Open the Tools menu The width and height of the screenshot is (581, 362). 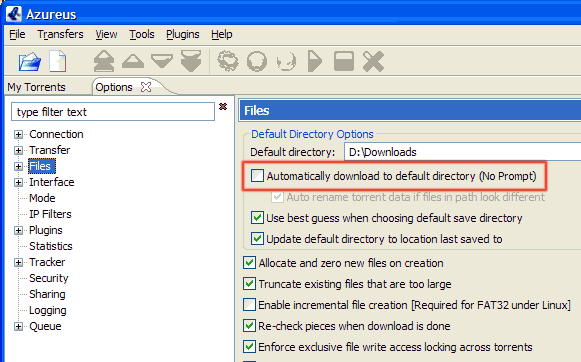point(142,34)
